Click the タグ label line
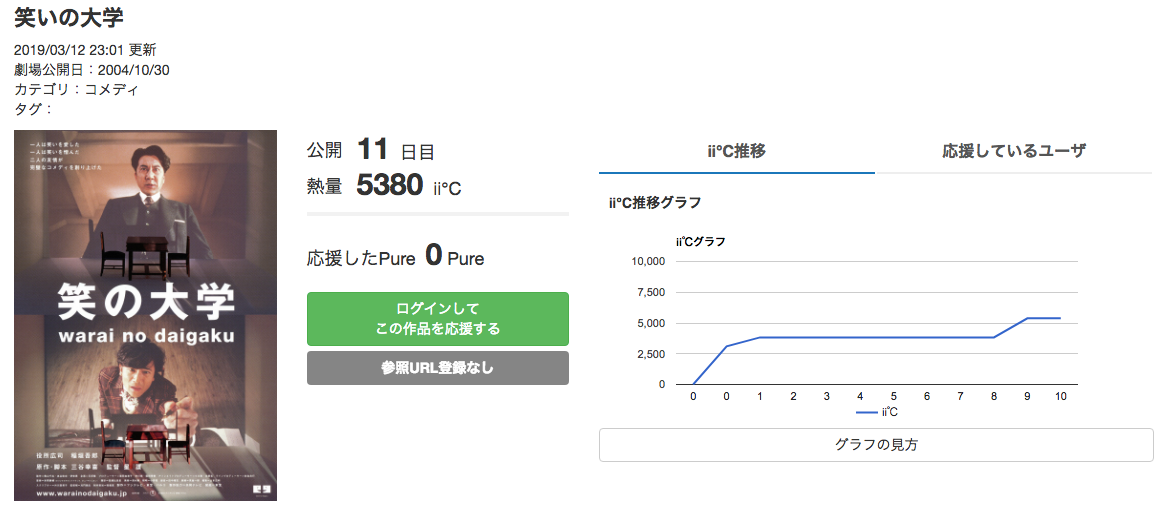The image size is (1167, 509). point(32,109)
